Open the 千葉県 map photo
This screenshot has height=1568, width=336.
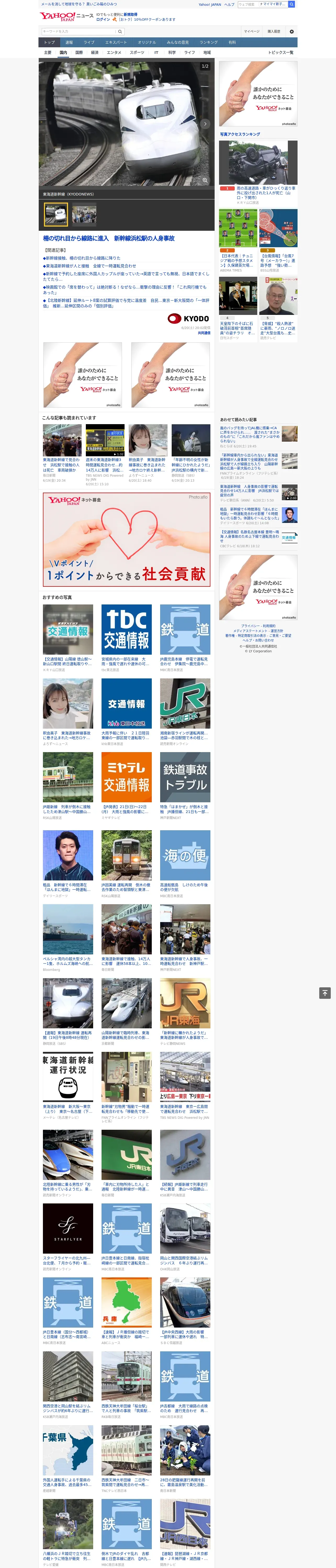pos(68,1450)
